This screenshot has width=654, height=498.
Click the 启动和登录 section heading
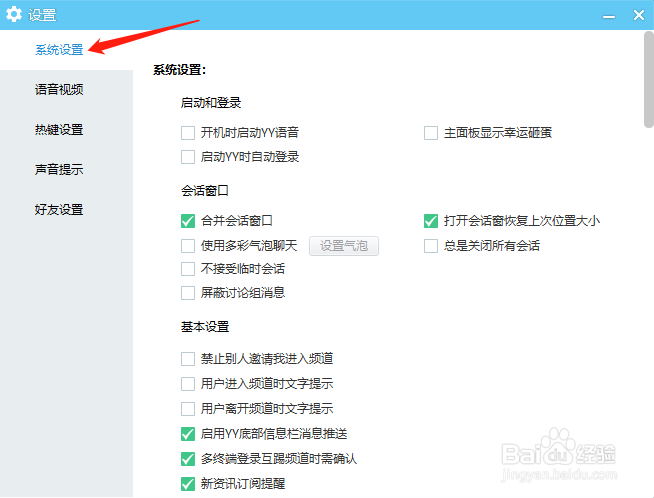211,103
